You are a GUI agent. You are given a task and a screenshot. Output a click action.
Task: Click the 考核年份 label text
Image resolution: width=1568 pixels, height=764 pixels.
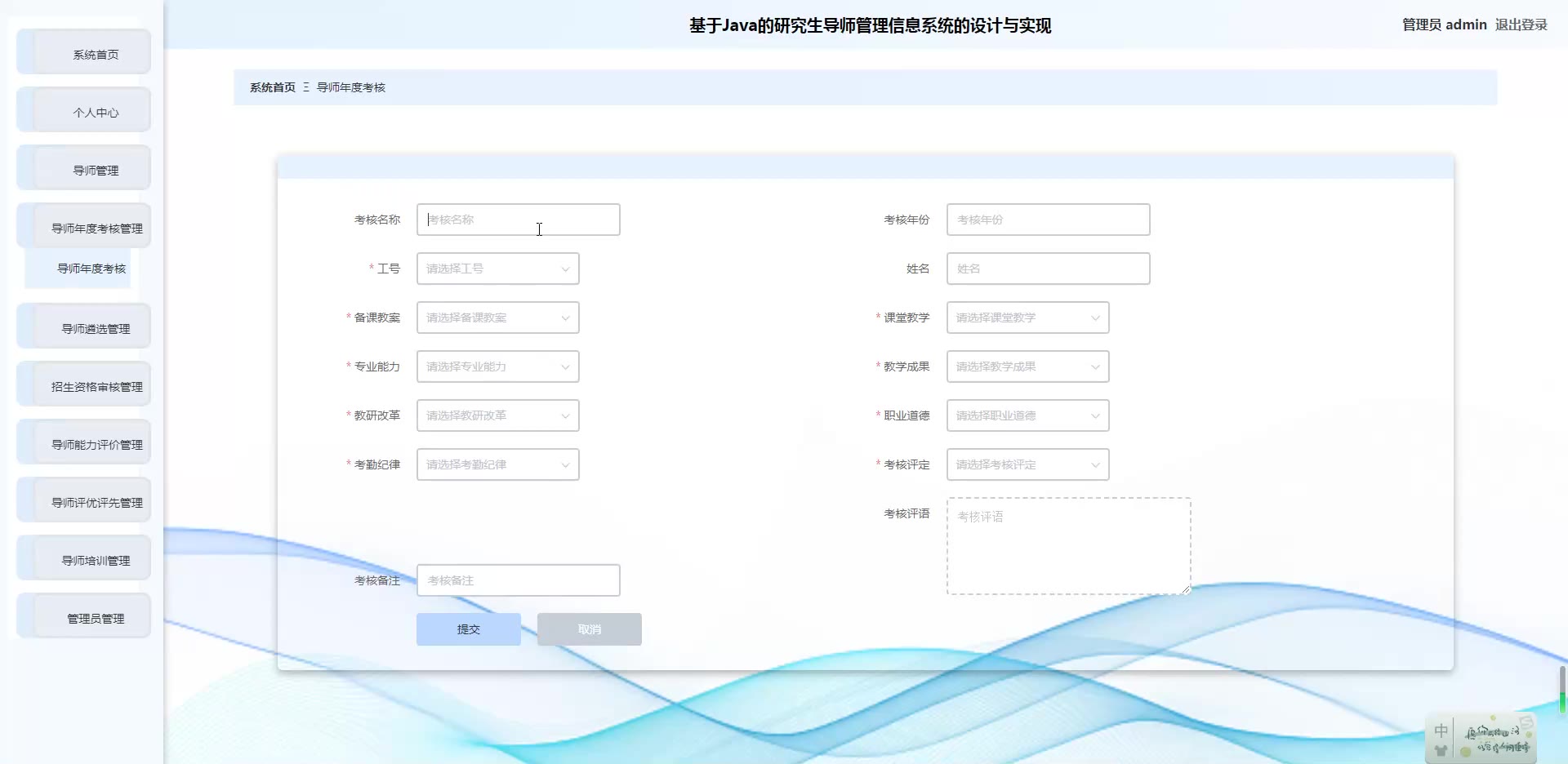(x=906, y=220)
